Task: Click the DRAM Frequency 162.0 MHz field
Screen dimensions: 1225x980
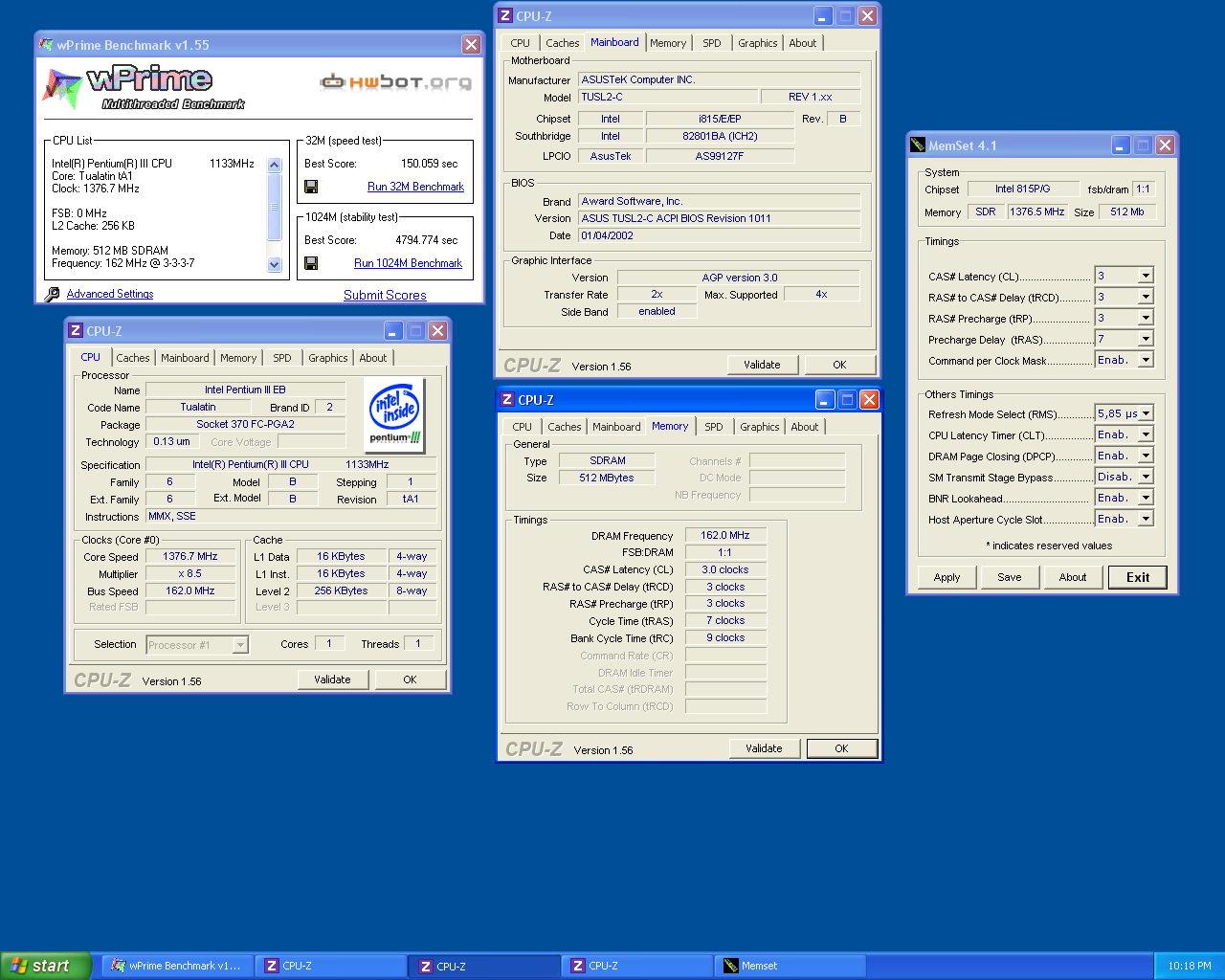Action: (x=725, y=535)
